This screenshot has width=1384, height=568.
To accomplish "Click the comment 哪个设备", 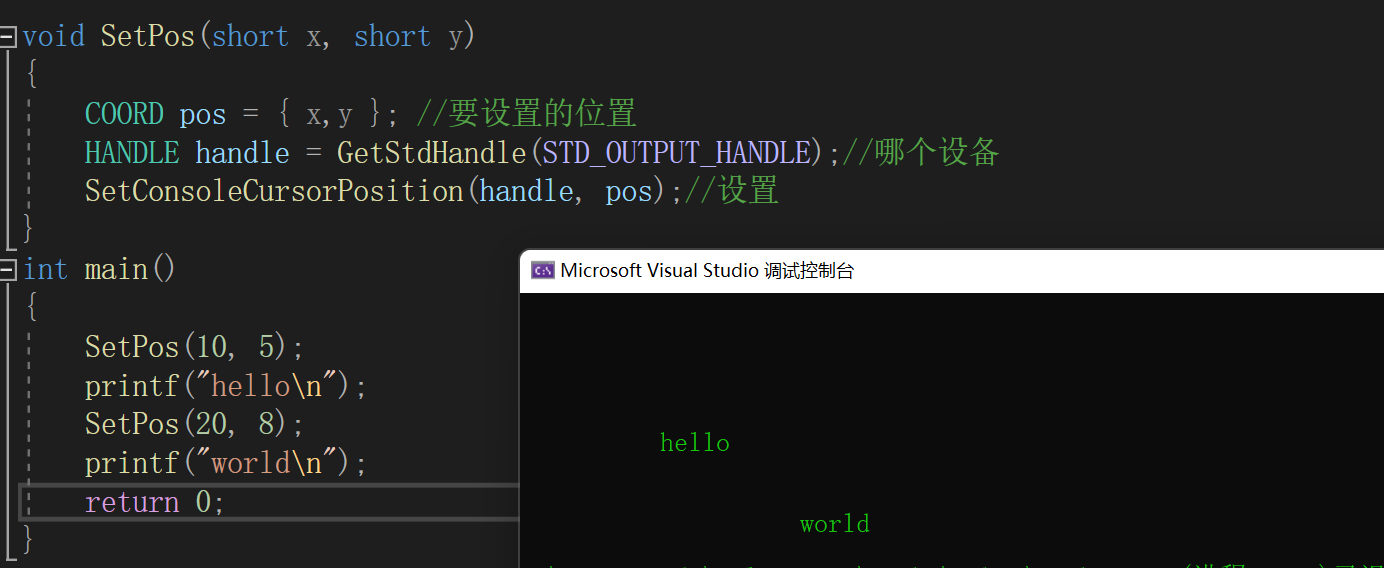I will click(x=921, y=153).
